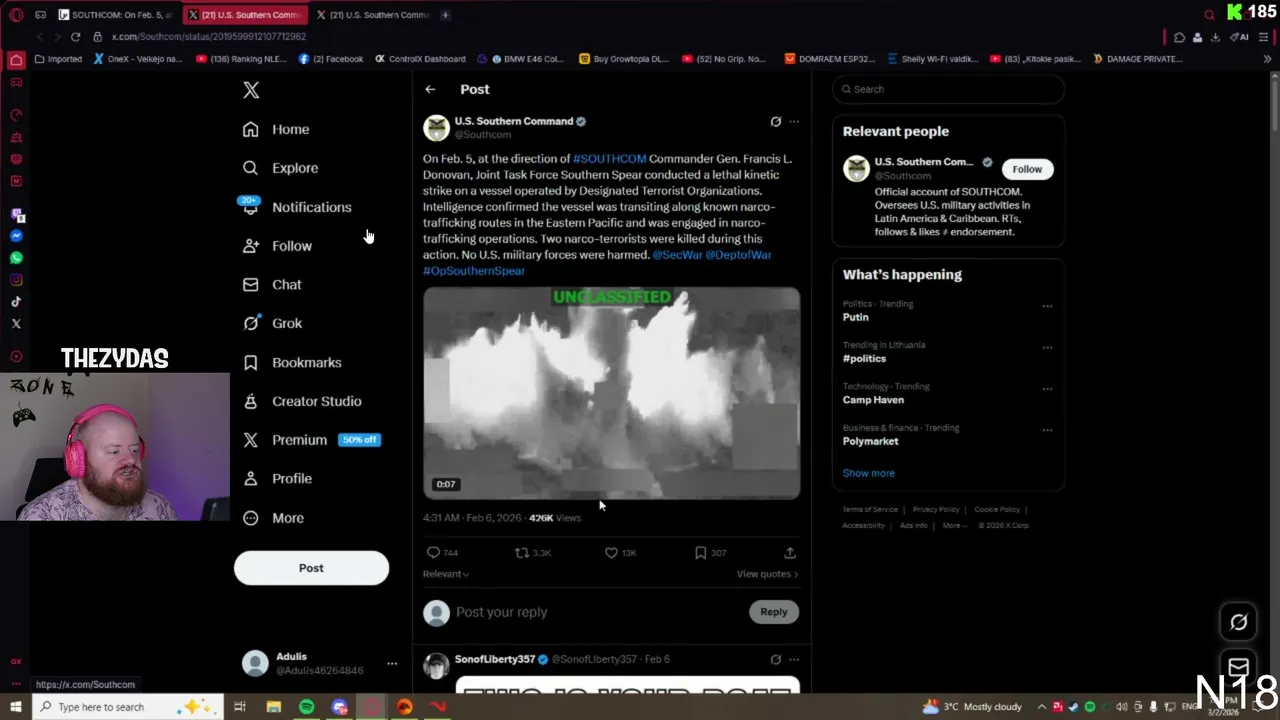Open the Imported bookmarks folder

(x=58, y=59)
